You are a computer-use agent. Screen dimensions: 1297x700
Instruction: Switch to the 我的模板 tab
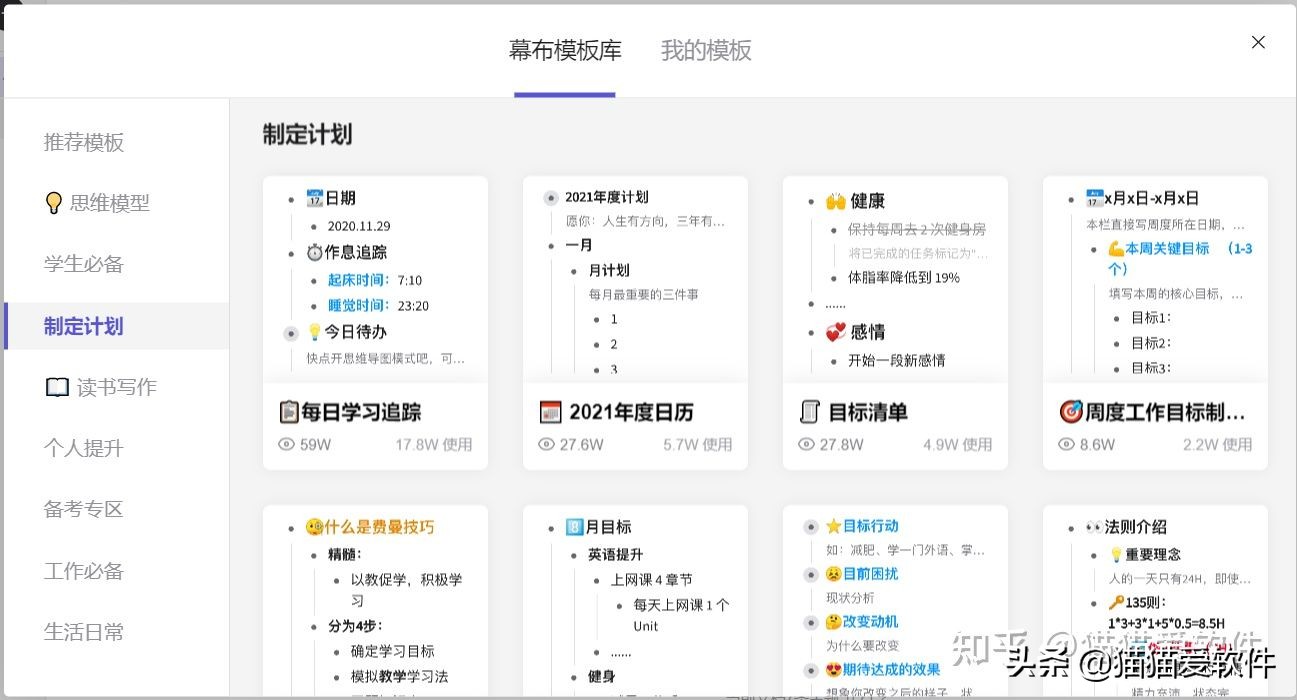706,50
